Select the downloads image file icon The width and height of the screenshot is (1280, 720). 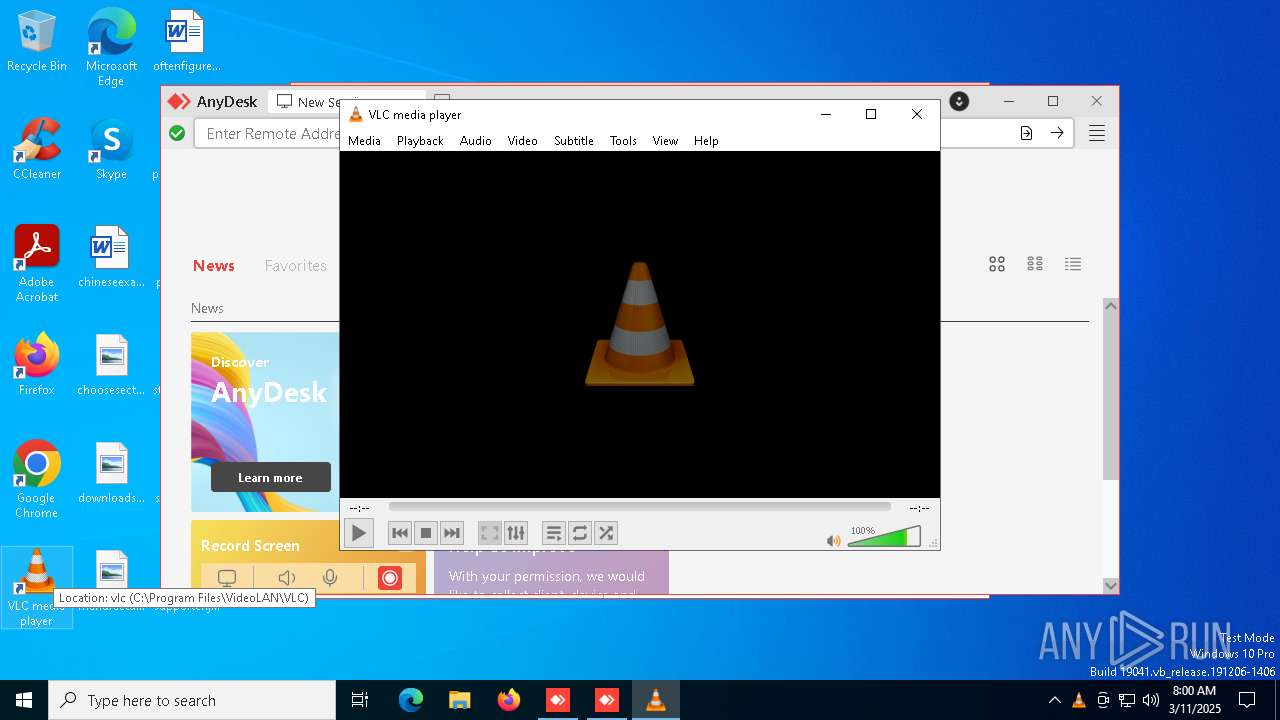click(111, 473)
